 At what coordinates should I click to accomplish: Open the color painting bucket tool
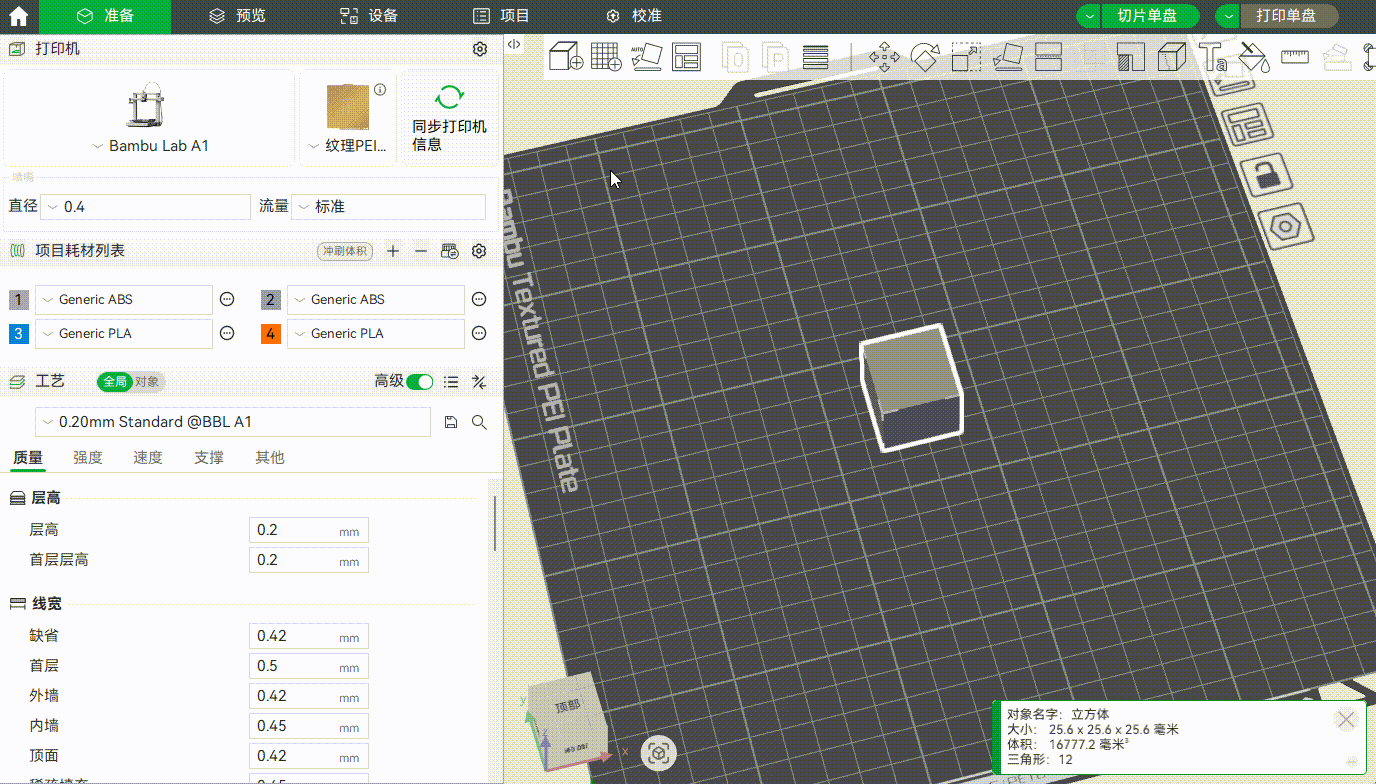[1253, 57]
